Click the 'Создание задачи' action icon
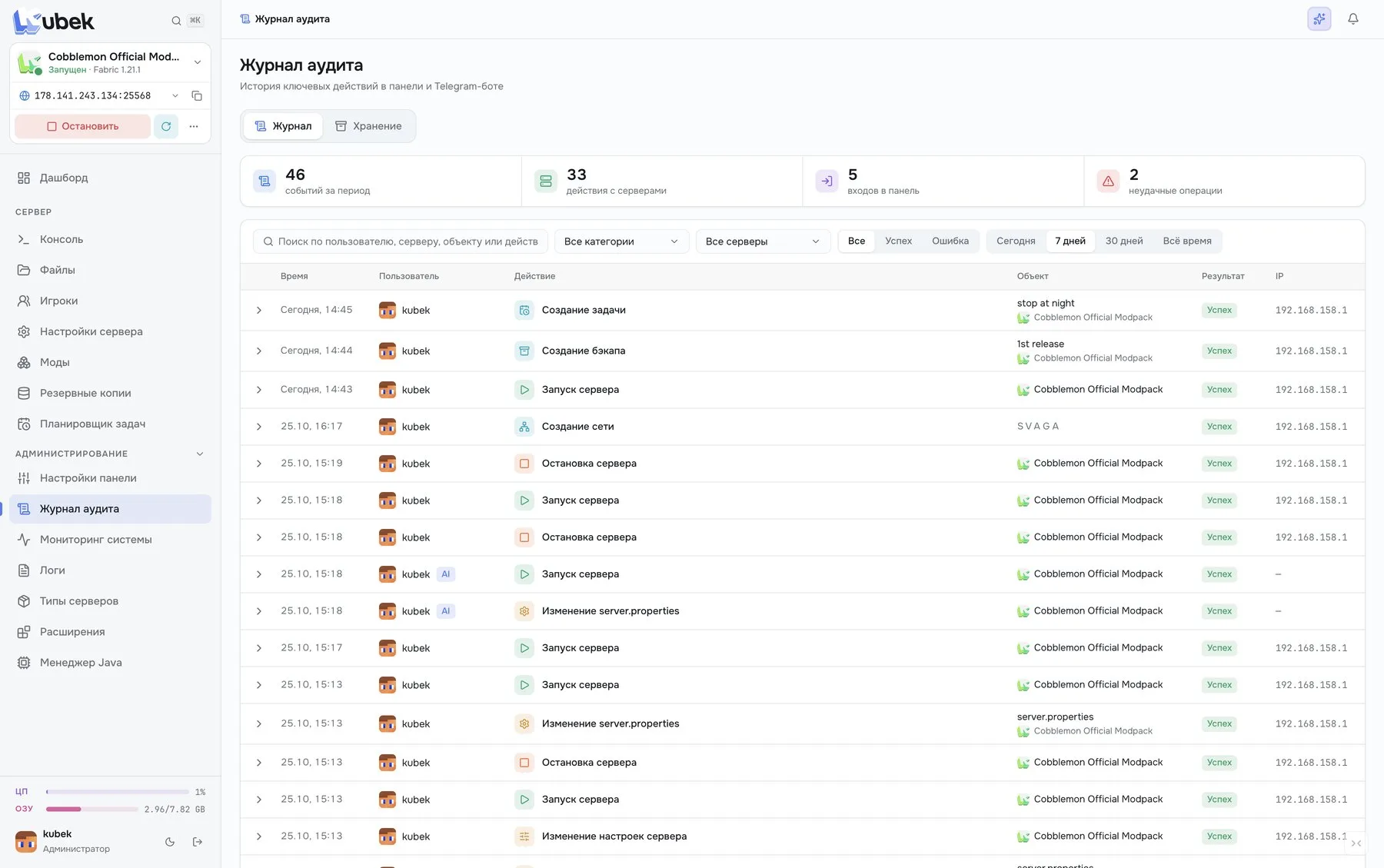Viewport: 1384px width, 868px height. pyautogui.click(x=524, y=311)
